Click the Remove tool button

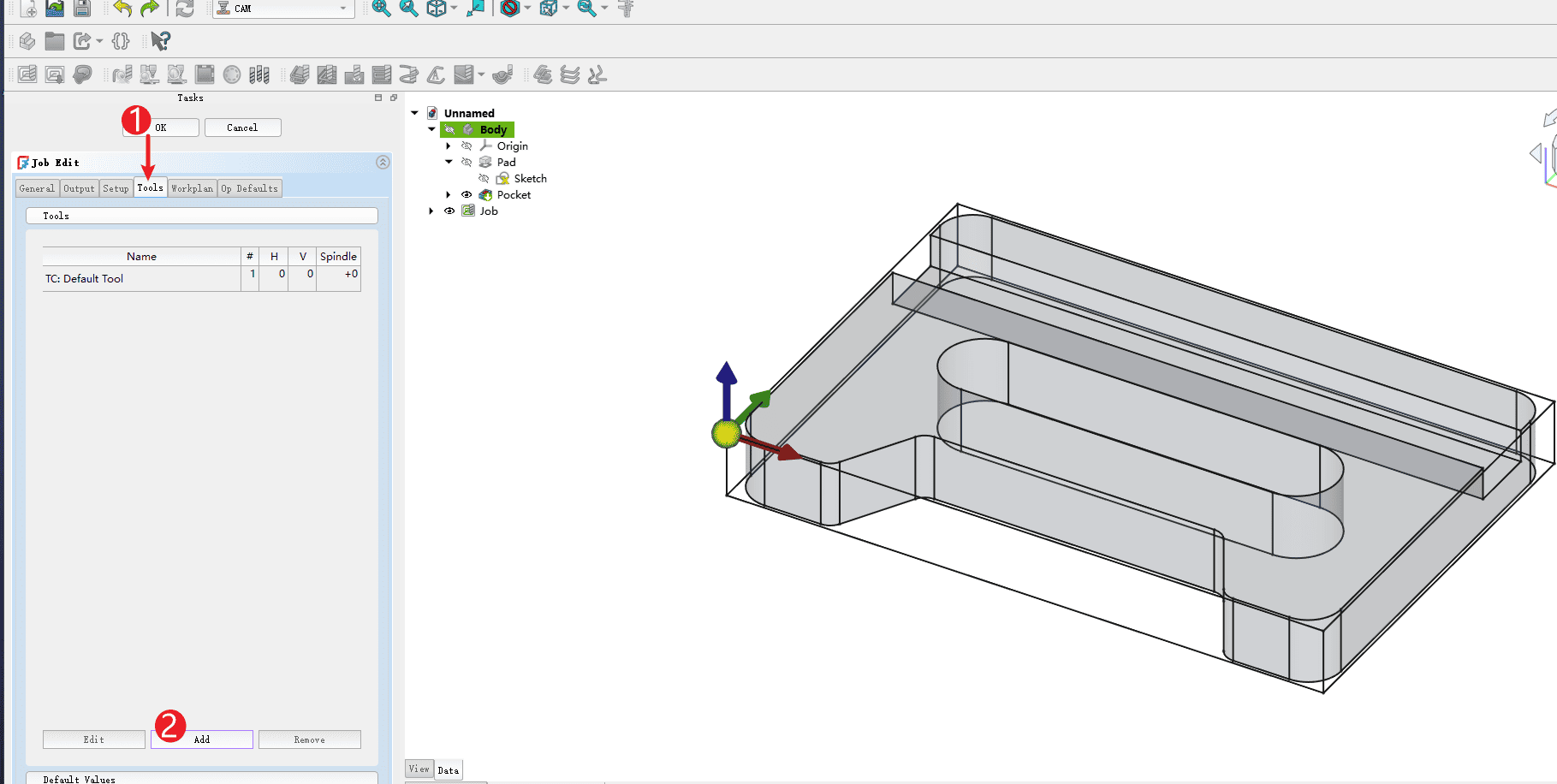[x=310, y=739]
